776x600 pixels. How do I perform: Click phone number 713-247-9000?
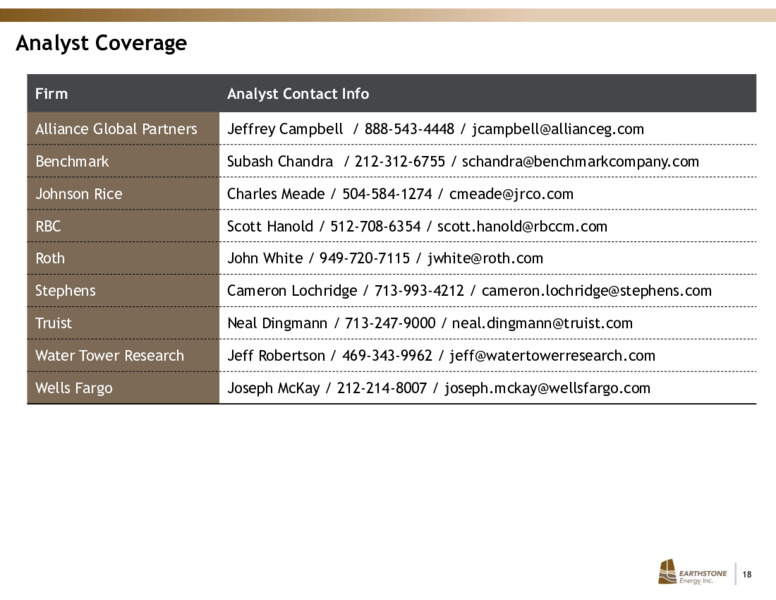[390, 323]
